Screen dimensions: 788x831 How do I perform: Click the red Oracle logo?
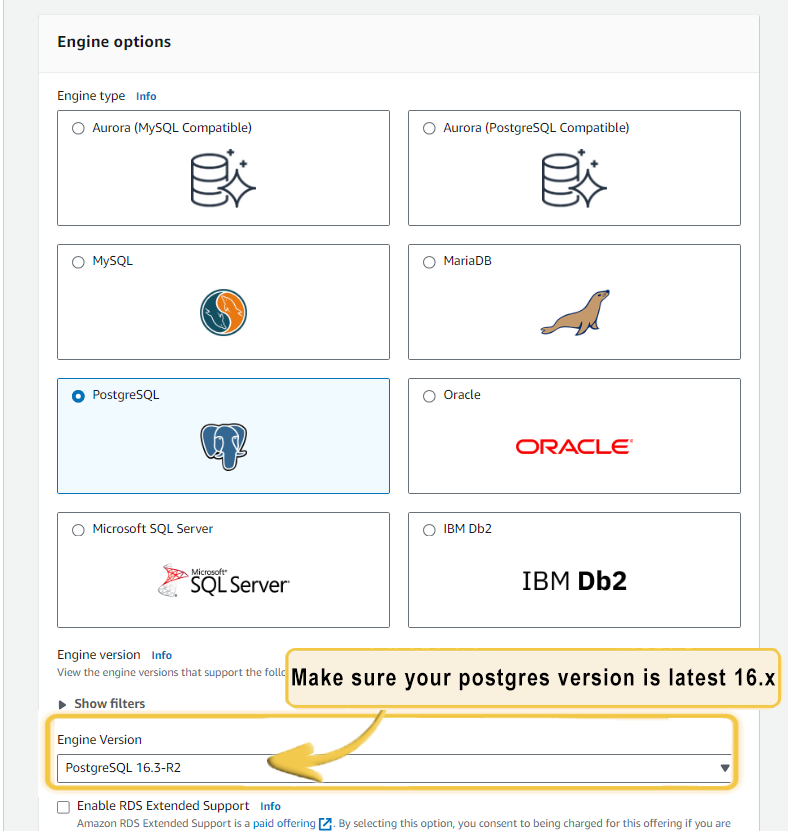(574, 447)
